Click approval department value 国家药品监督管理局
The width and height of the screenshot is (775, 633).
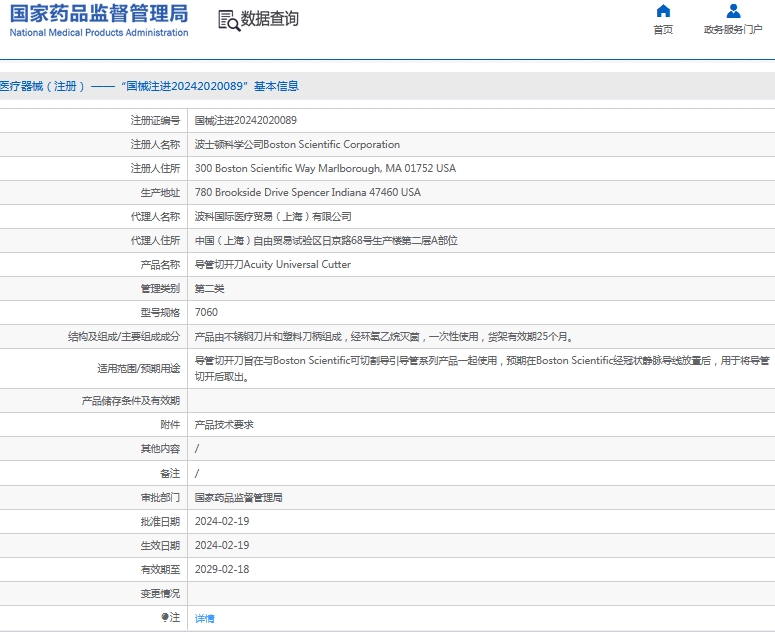[238, 498]
